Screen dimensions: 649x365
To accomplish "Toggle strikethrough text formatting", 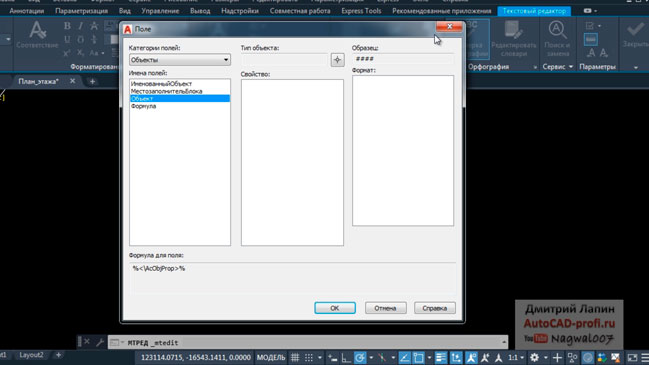I will pos(94,26).
